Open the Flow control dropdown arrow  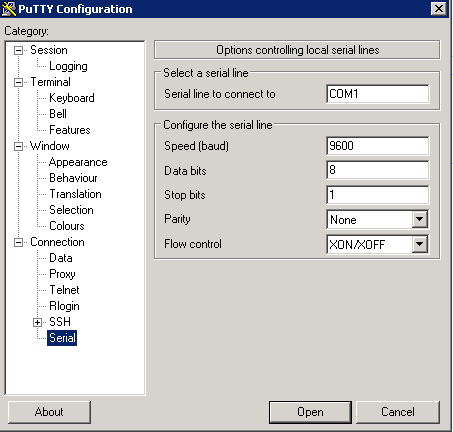(420, 244)
